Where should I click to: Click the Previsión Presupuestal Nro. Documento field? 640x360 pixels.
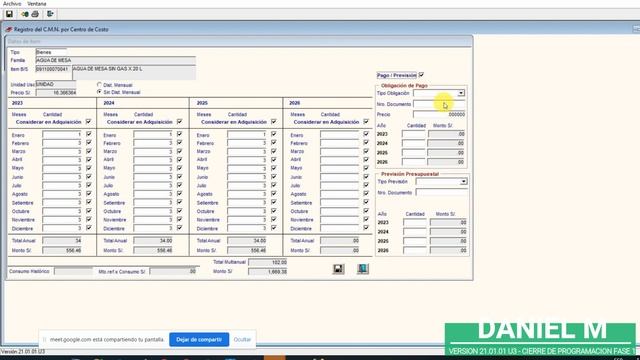click(x=441, y=192)
